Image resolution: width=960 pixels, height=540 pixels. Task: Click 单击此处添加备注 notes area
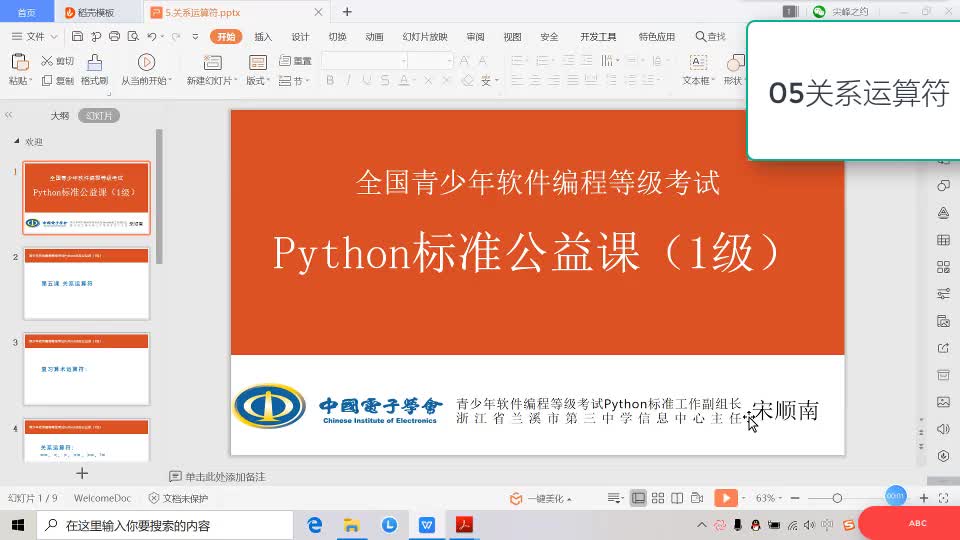(x=225, y=476)
